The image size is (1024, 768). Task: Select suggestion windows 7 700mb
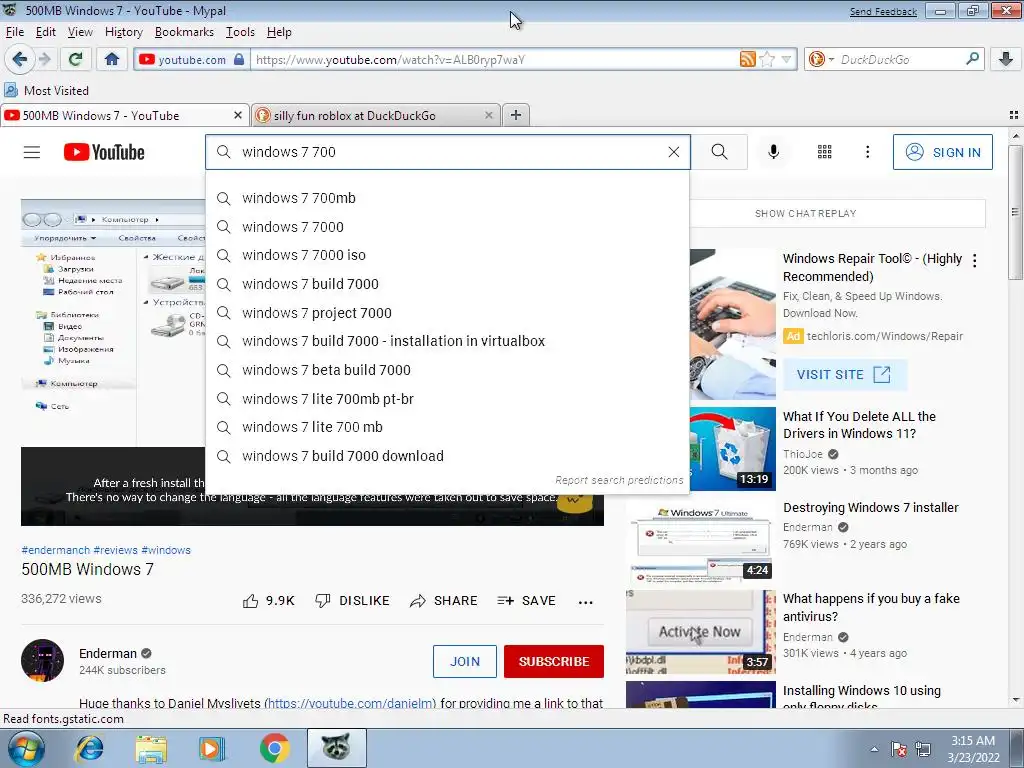point(447,198)
